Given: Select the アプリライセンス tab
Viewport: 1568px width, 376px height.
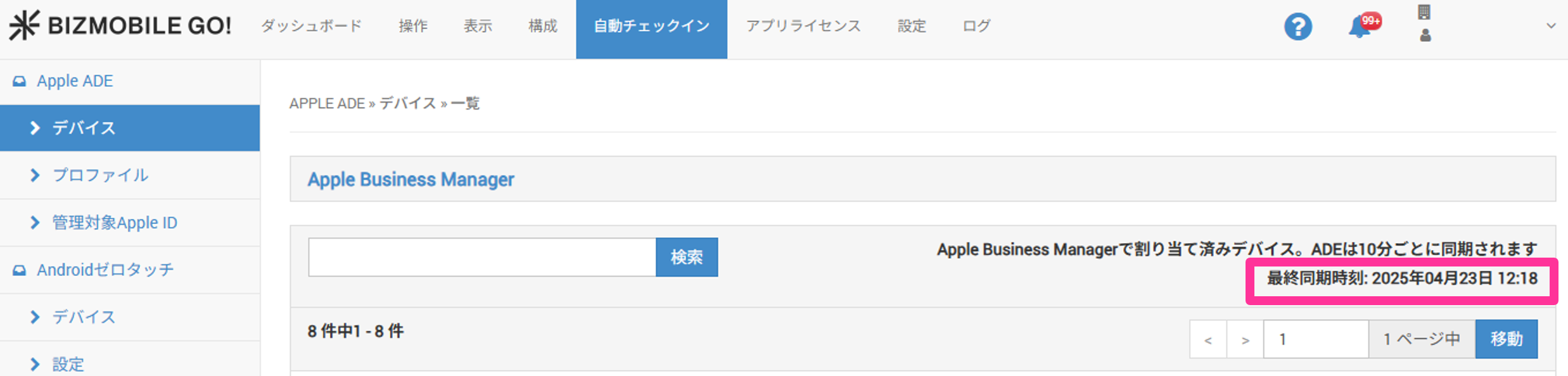Looking at the screenshot, I should 803,26.
